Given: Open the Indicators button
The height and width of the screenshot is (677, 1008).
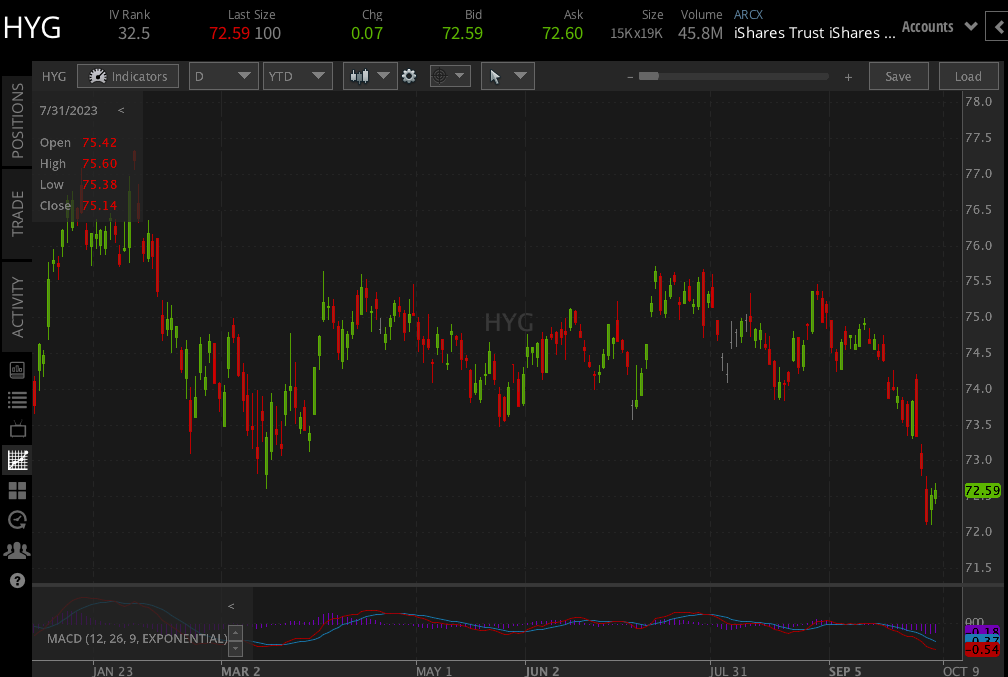Looking at the screenshot, I should (x=128, y=76).
